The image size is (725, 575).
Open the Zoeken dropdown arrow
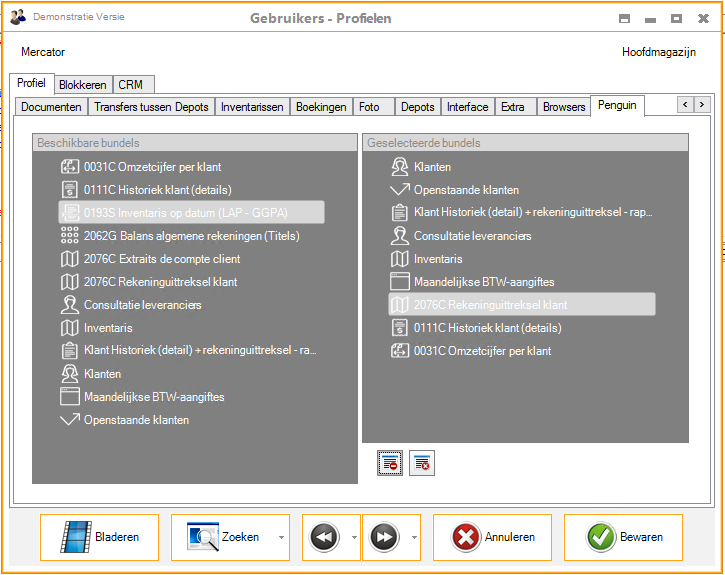point(281,538)
